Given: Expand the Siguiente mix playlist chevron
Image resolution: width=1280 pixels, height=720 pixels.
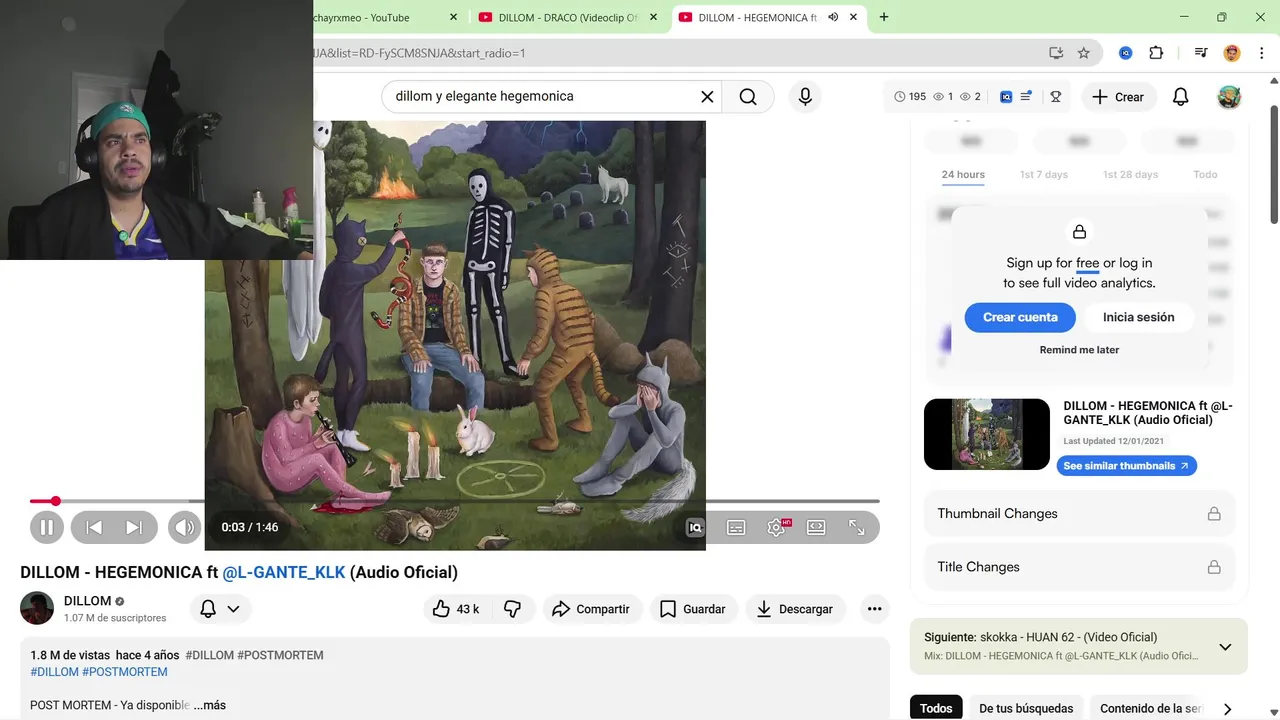Looking at the screenshot, I should [1225, 647].
